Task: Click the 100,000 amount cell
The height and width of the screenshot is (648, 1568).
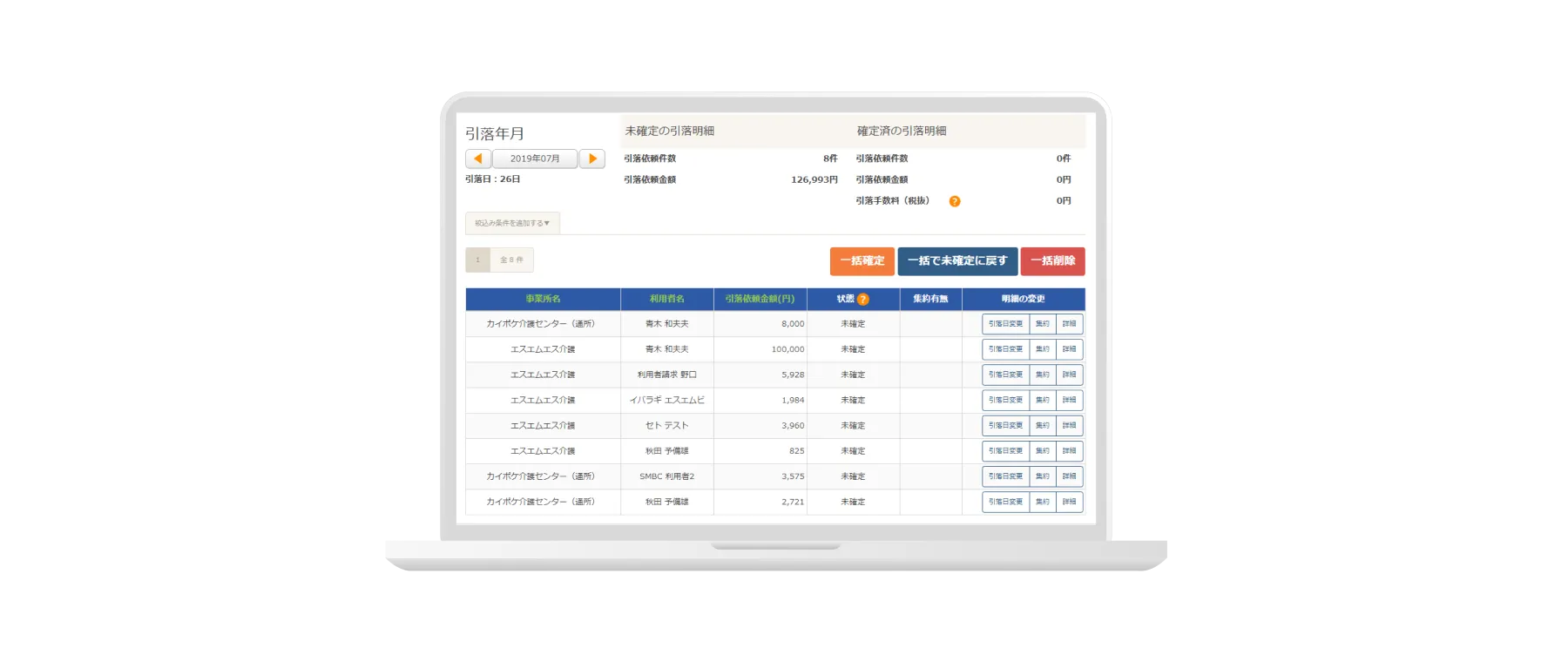Action: [x=760, y=349]
